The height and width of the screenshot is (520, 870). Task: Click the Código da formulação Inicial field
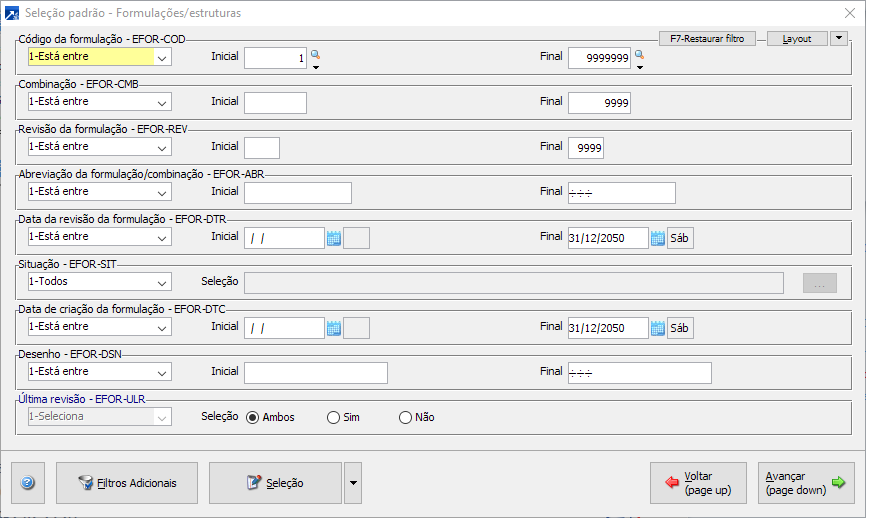(x=275, y=58)
